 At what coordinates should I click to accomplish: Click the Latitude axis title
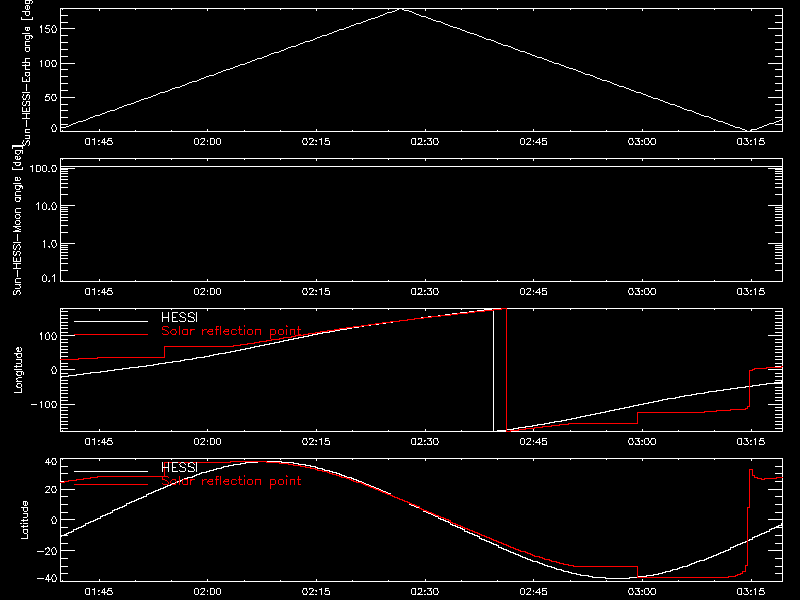click(x=24, y=520)
